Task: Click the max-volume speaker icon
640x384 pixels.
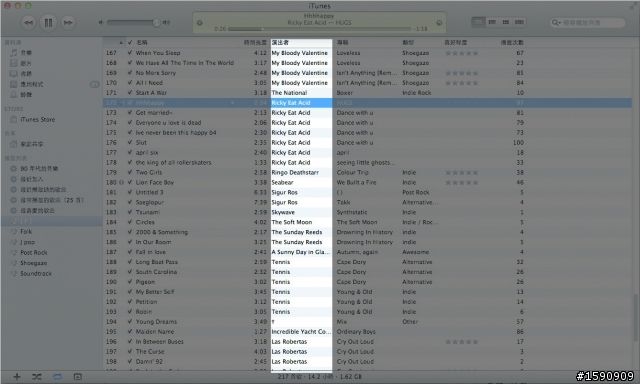Action: click(166, 22)
